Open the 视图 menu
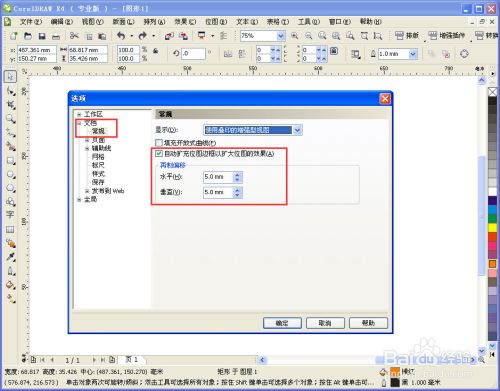Viewport: 500px width, 391px height. pyautogui.click(x=93, y=22)
